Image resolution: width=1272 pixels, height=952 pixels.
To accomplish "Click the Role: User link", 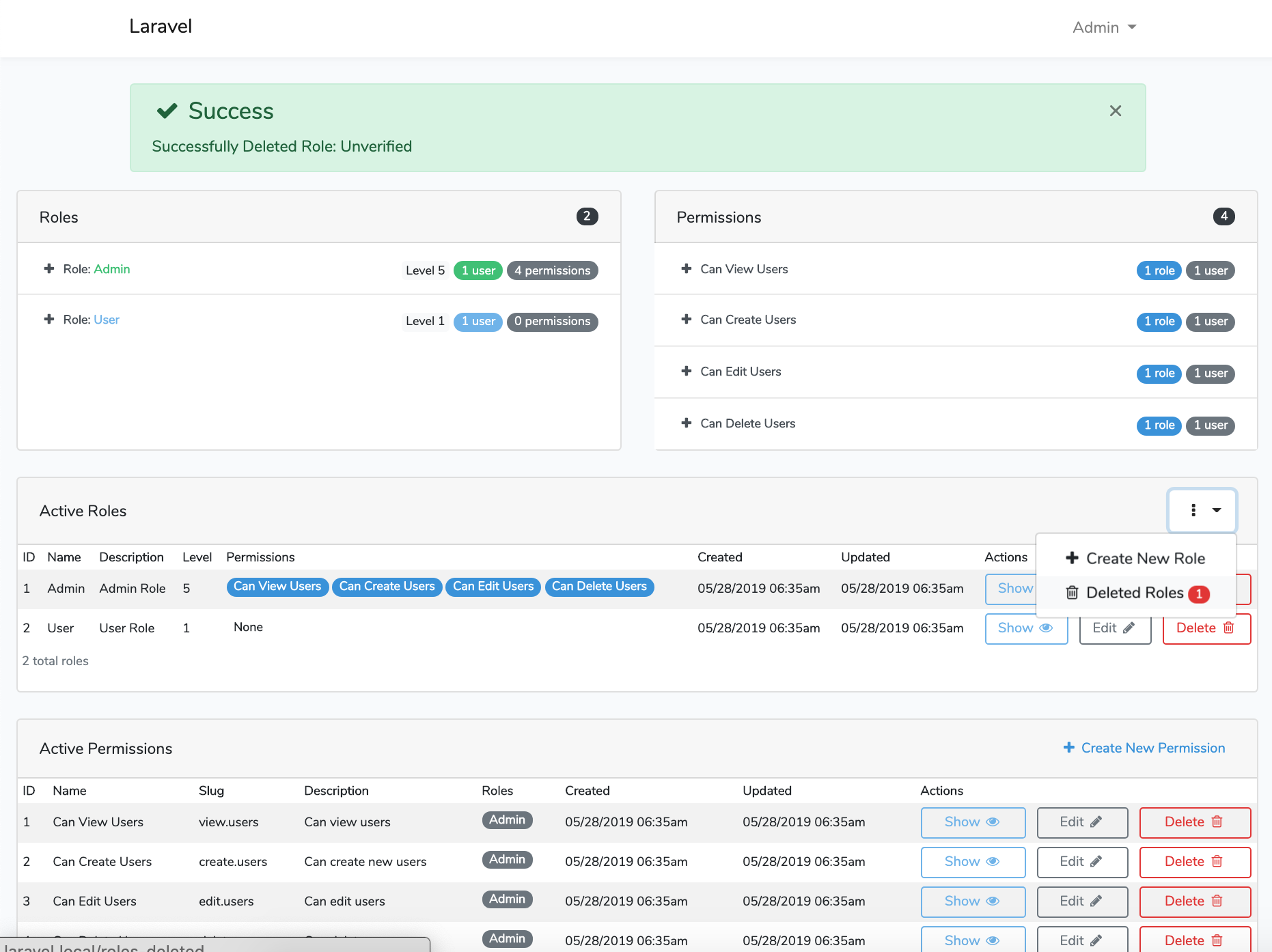I will tap(107, 319).
